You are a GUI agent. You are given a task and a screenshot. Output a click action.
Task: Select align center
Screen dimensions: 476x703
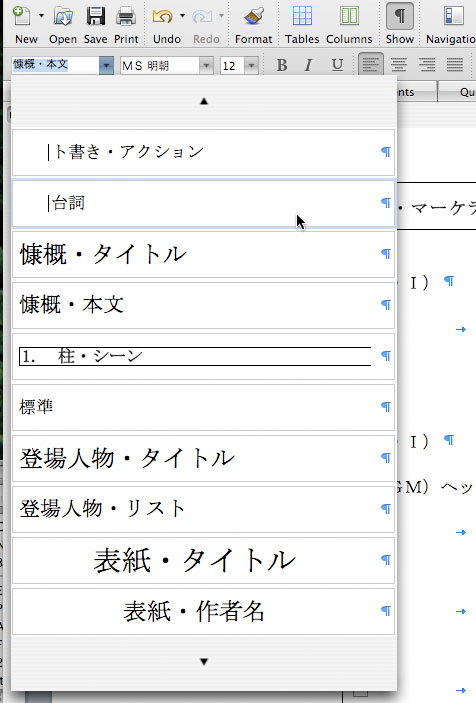coord(398,65)
